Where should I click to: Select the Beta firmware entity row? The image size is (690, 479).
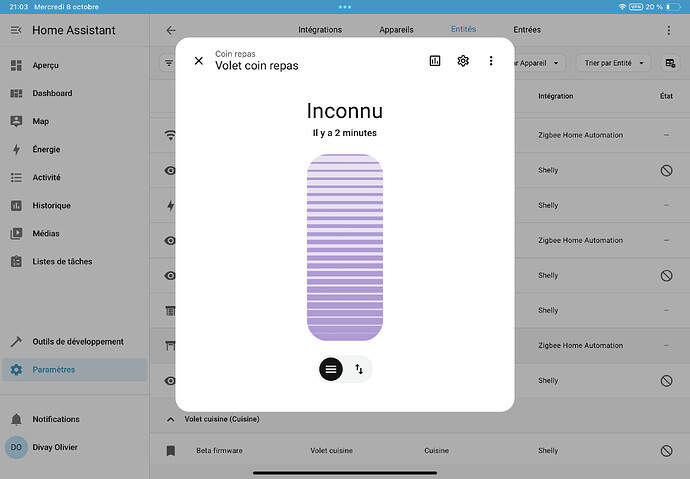(420, 450)
